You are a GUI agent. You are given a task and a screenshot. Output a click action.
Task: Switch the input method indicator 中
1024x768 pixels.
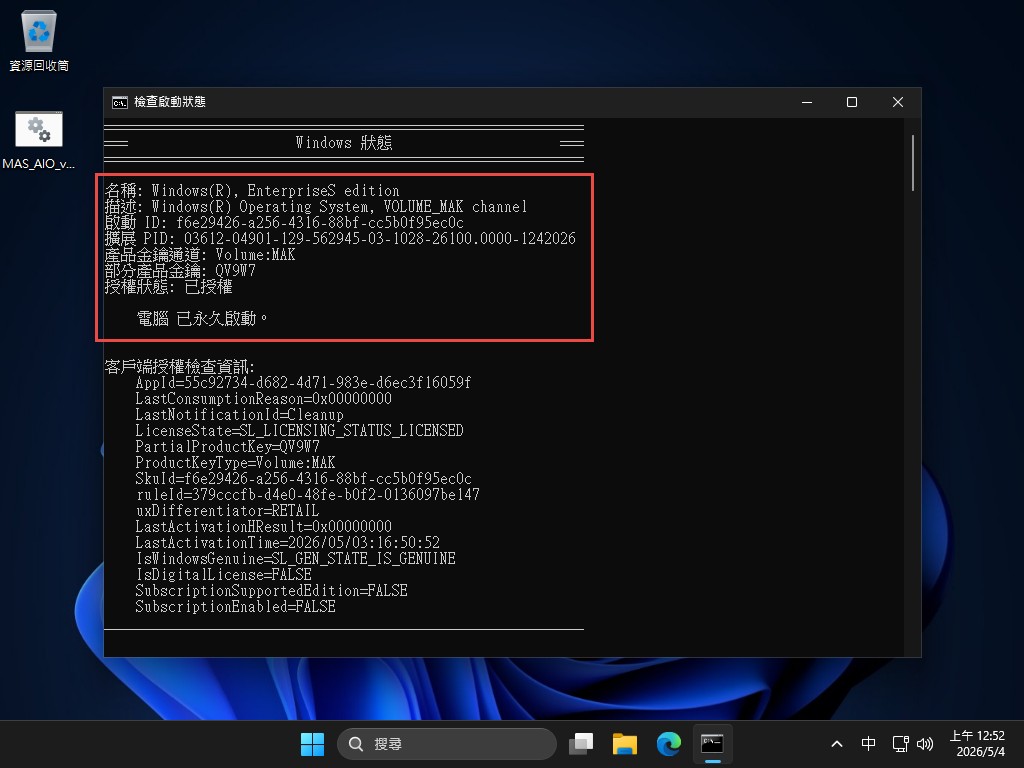click(x=868, y=744)
